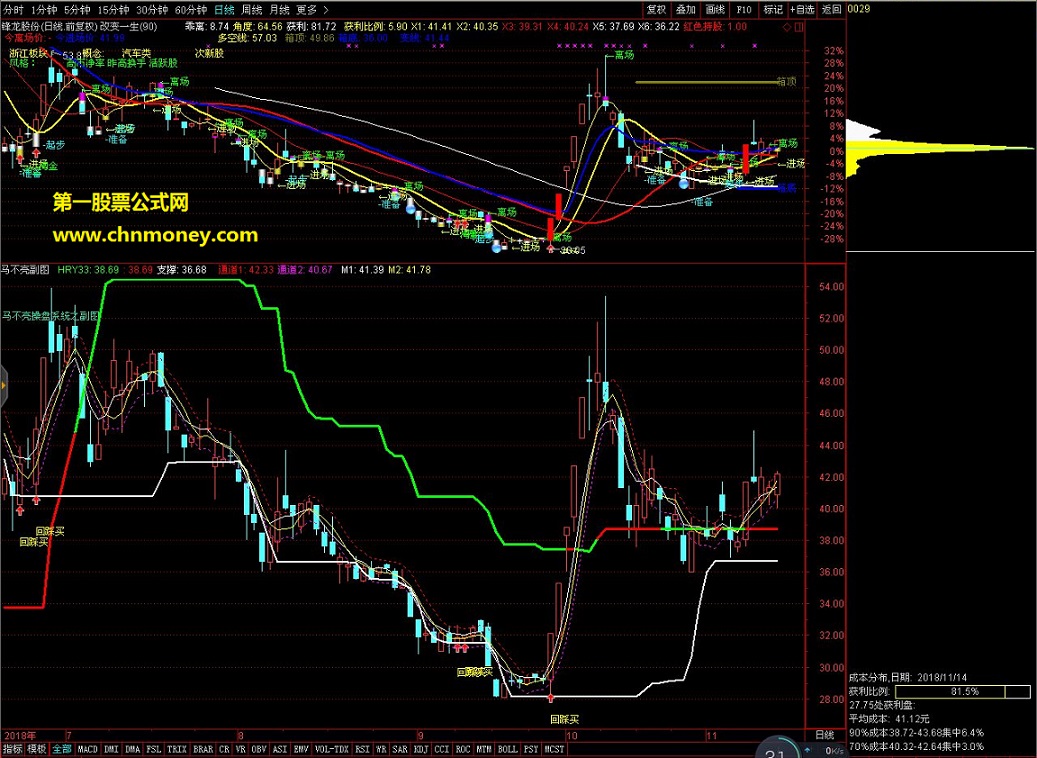
Task: Switch sub-chart to TRIX indicator
Action: pyautogui.click(x=177, y=749)
